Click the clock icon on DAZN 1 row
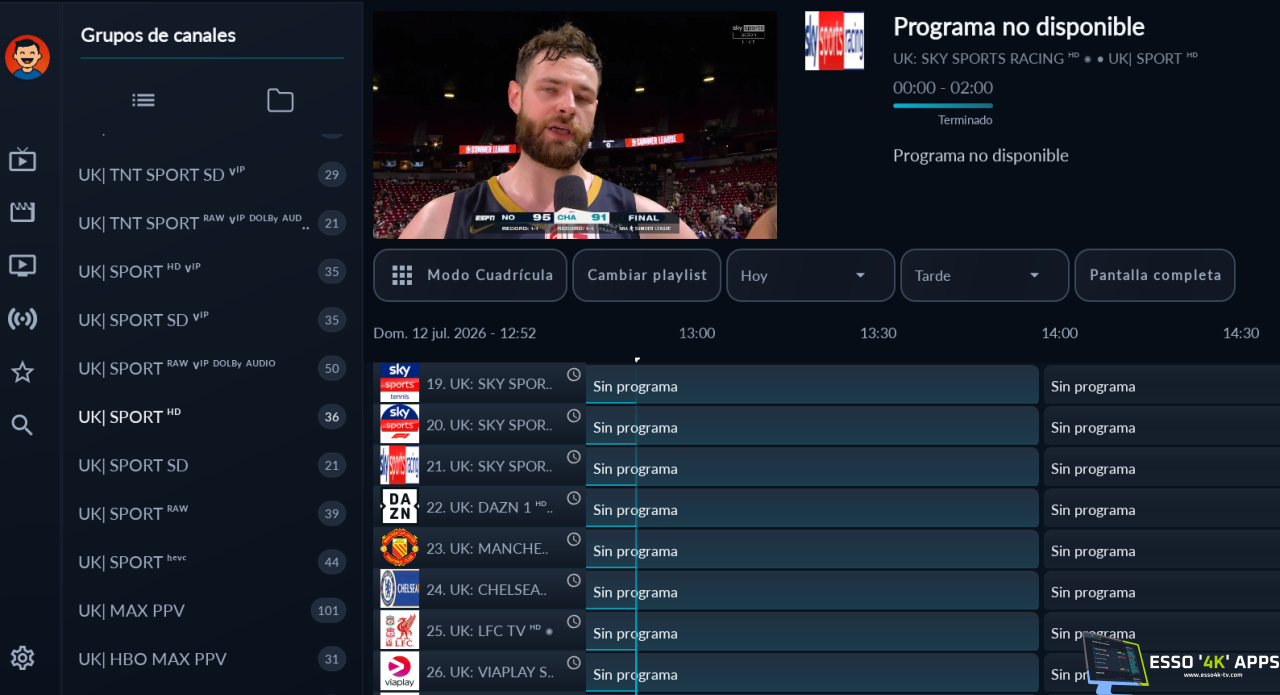This screenshot has height=695, width=1280. click(574, 498)
